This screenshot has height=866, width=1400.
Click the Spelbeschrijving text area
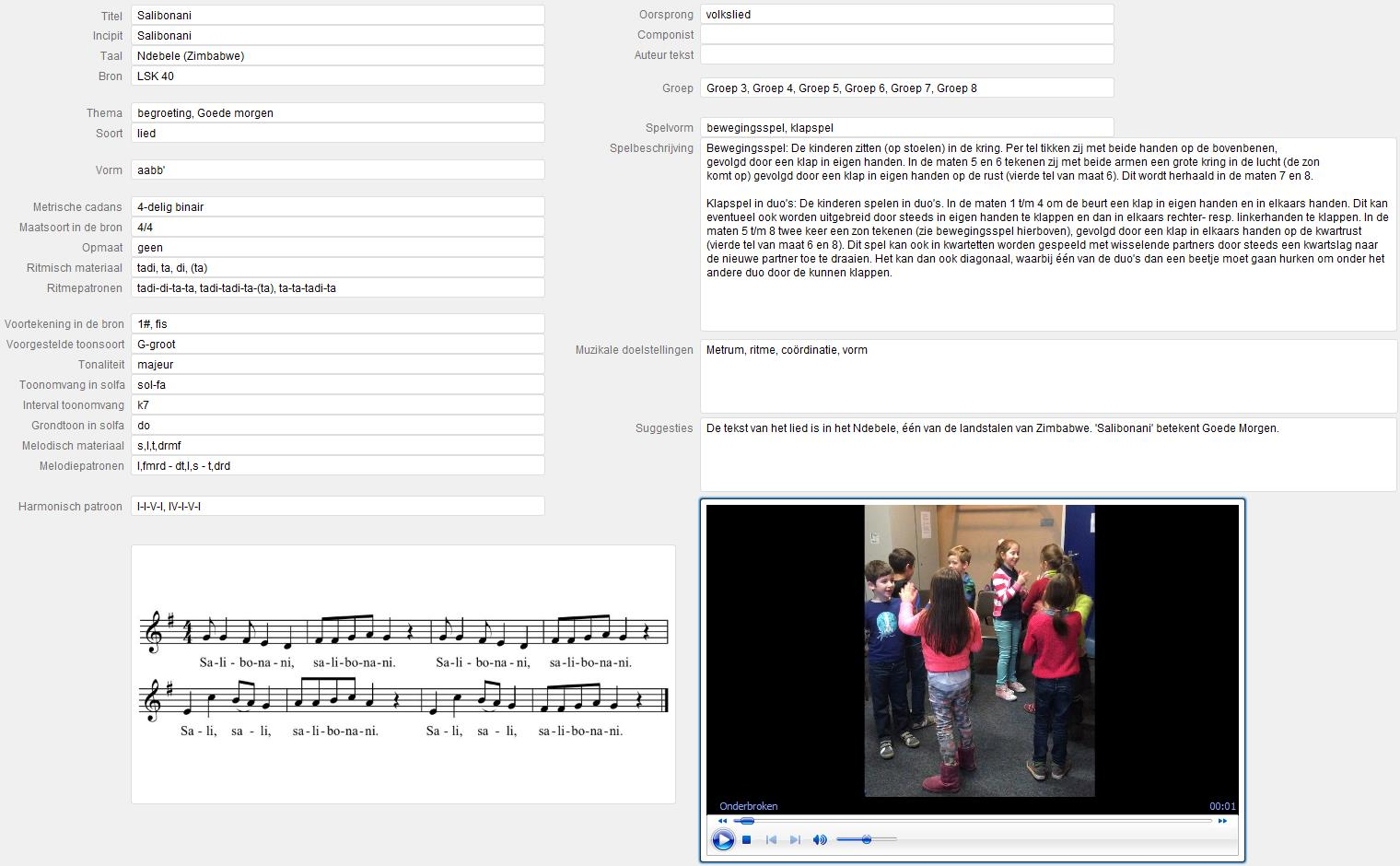click(1048, 234)
